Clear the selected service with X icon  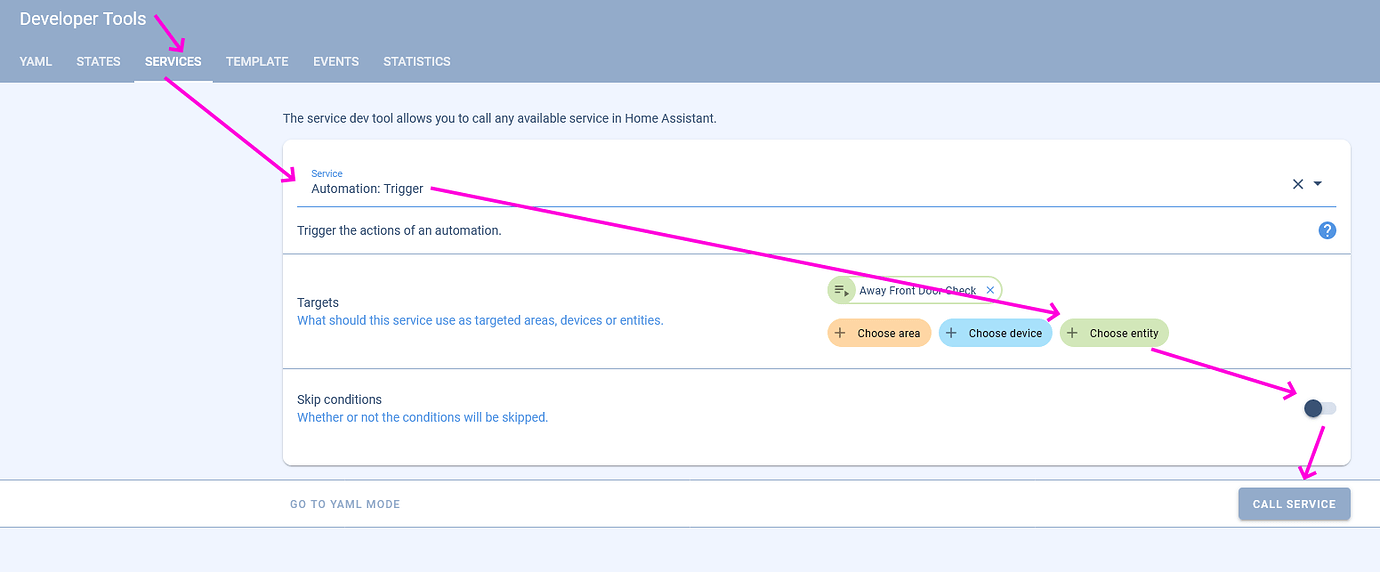1298,184
